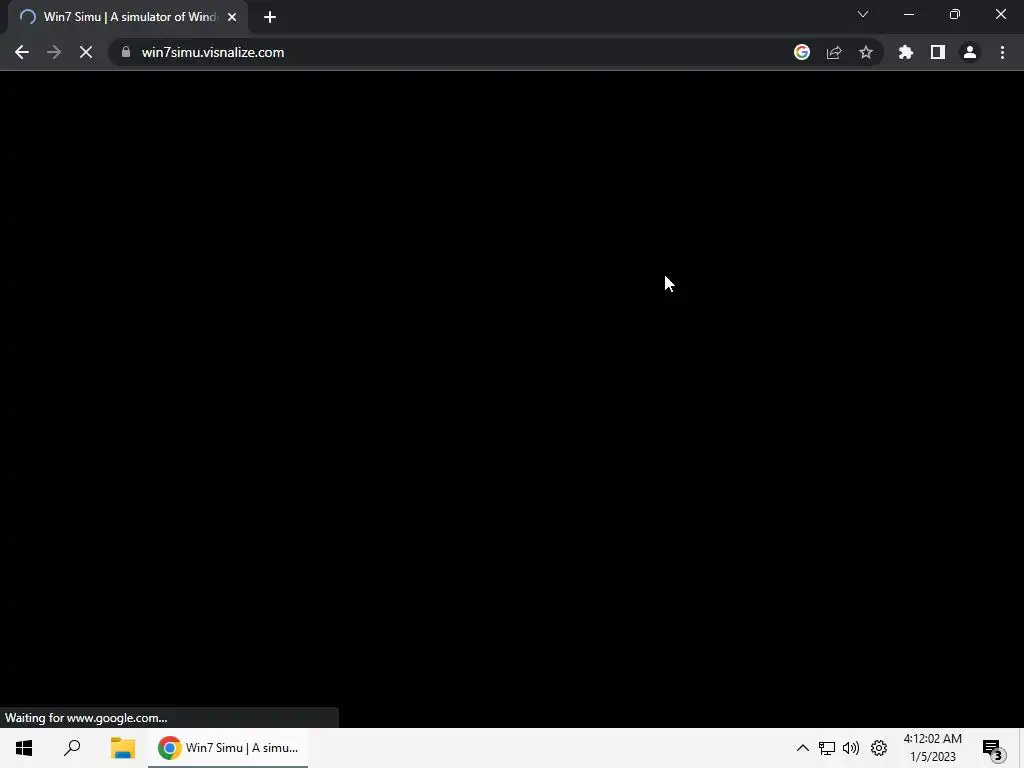Viewport: 1024px width, 768px height.
Task: Show hidden system tray icons
Action: [803, 748]
